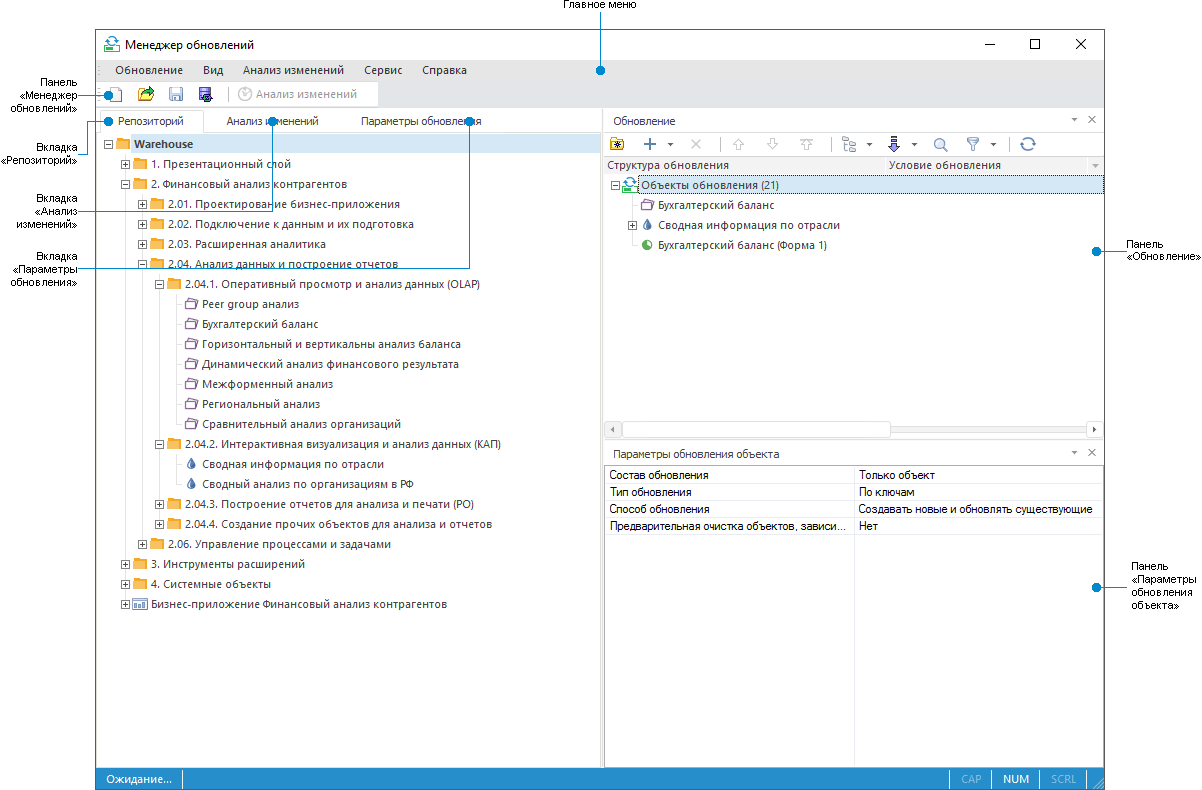Click the Объекты обновления root icon

pos(630,185)
